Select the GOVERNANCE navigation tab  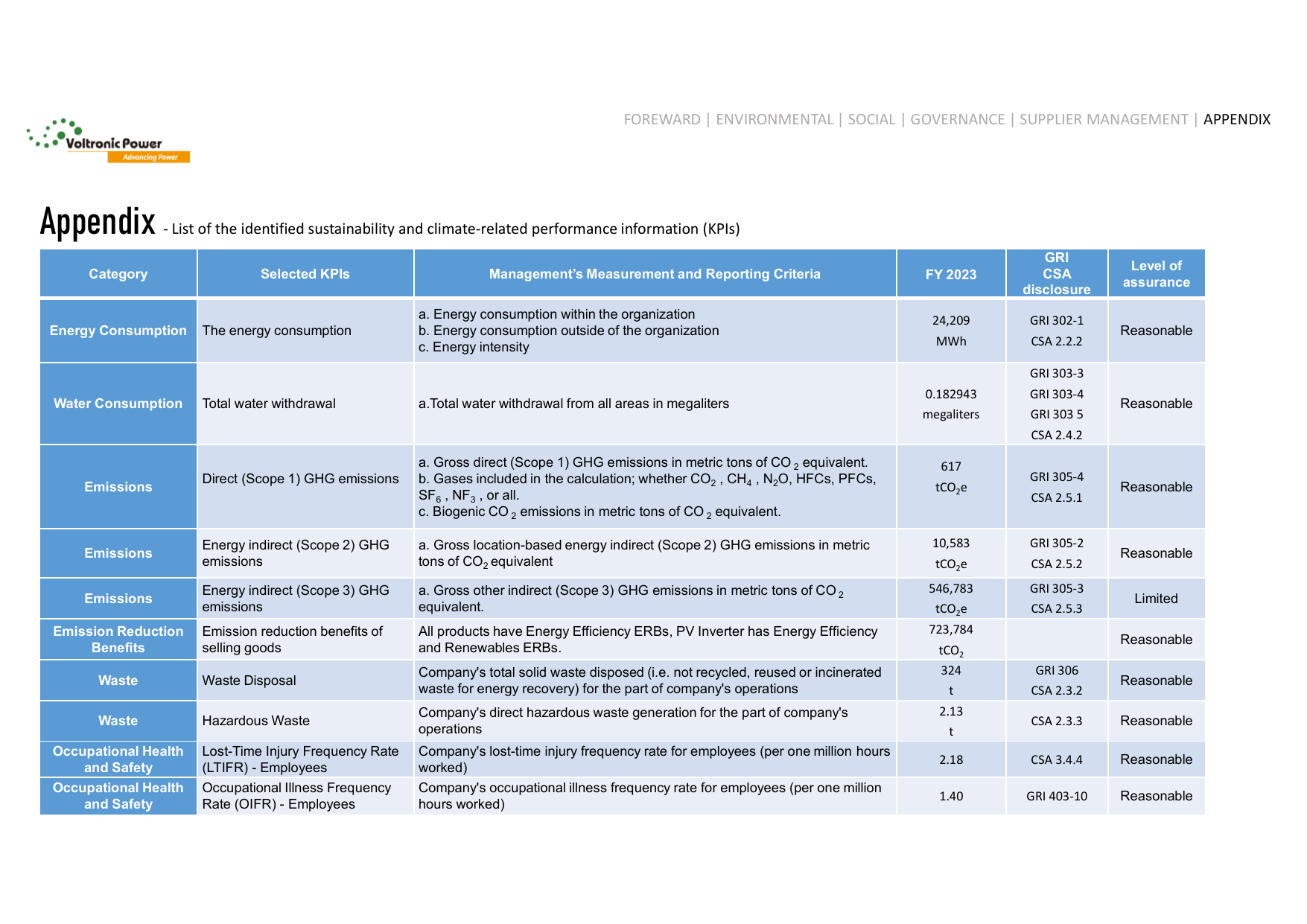point(958,119)
